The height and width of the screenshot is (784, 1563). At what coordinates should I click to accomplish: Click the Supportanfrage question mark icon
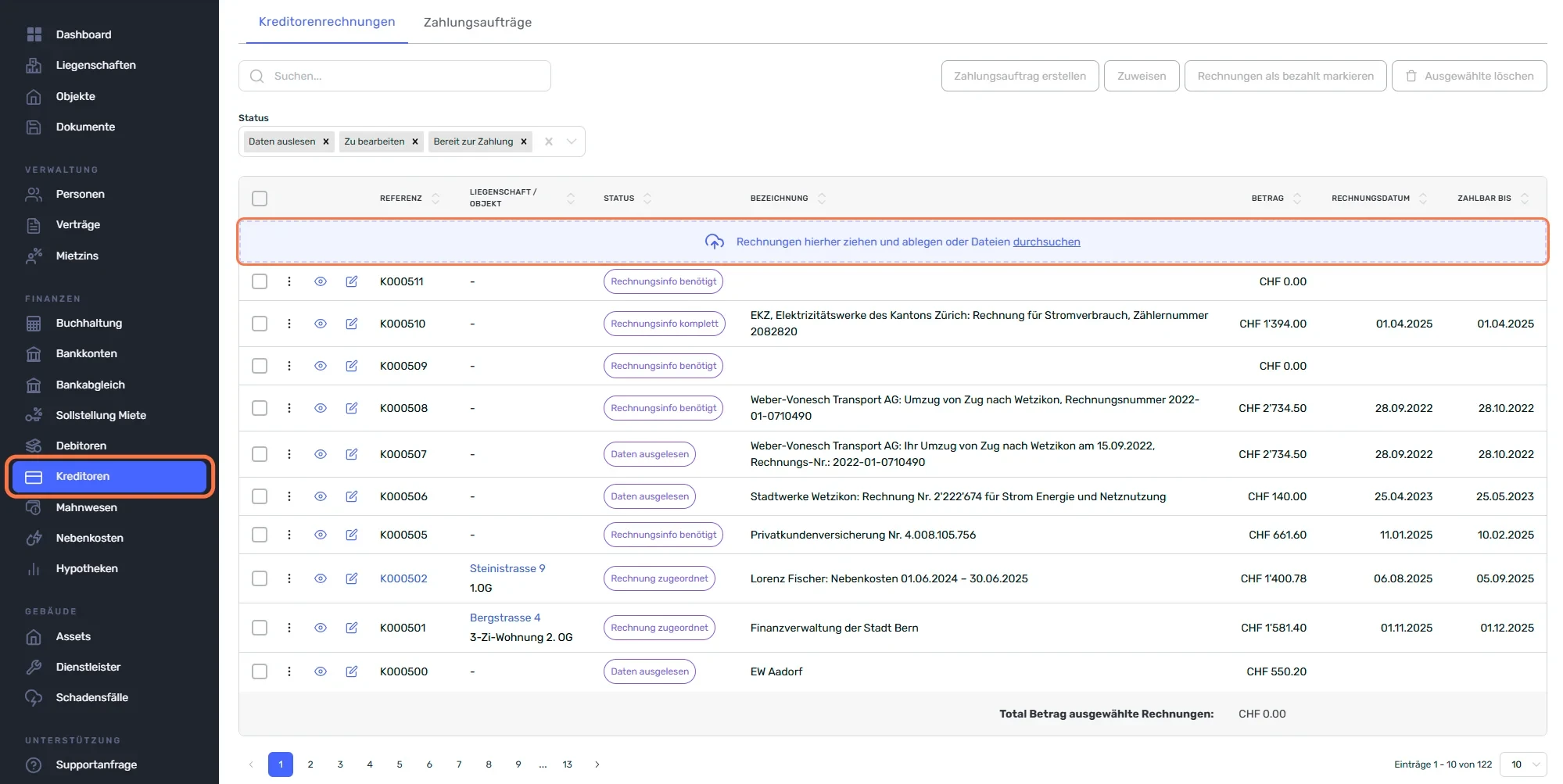(x=34, y=764)
